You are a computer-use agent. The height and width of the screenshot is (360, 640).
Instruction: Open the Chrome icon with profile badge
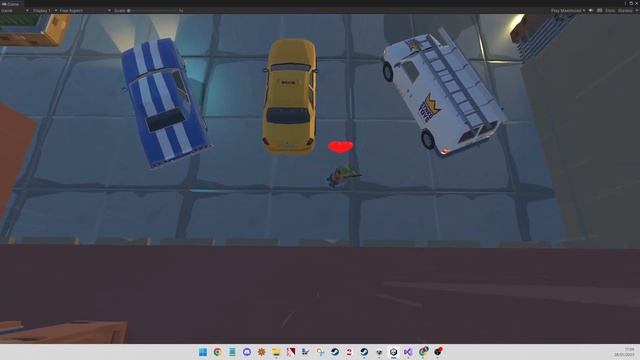(423, 352)
